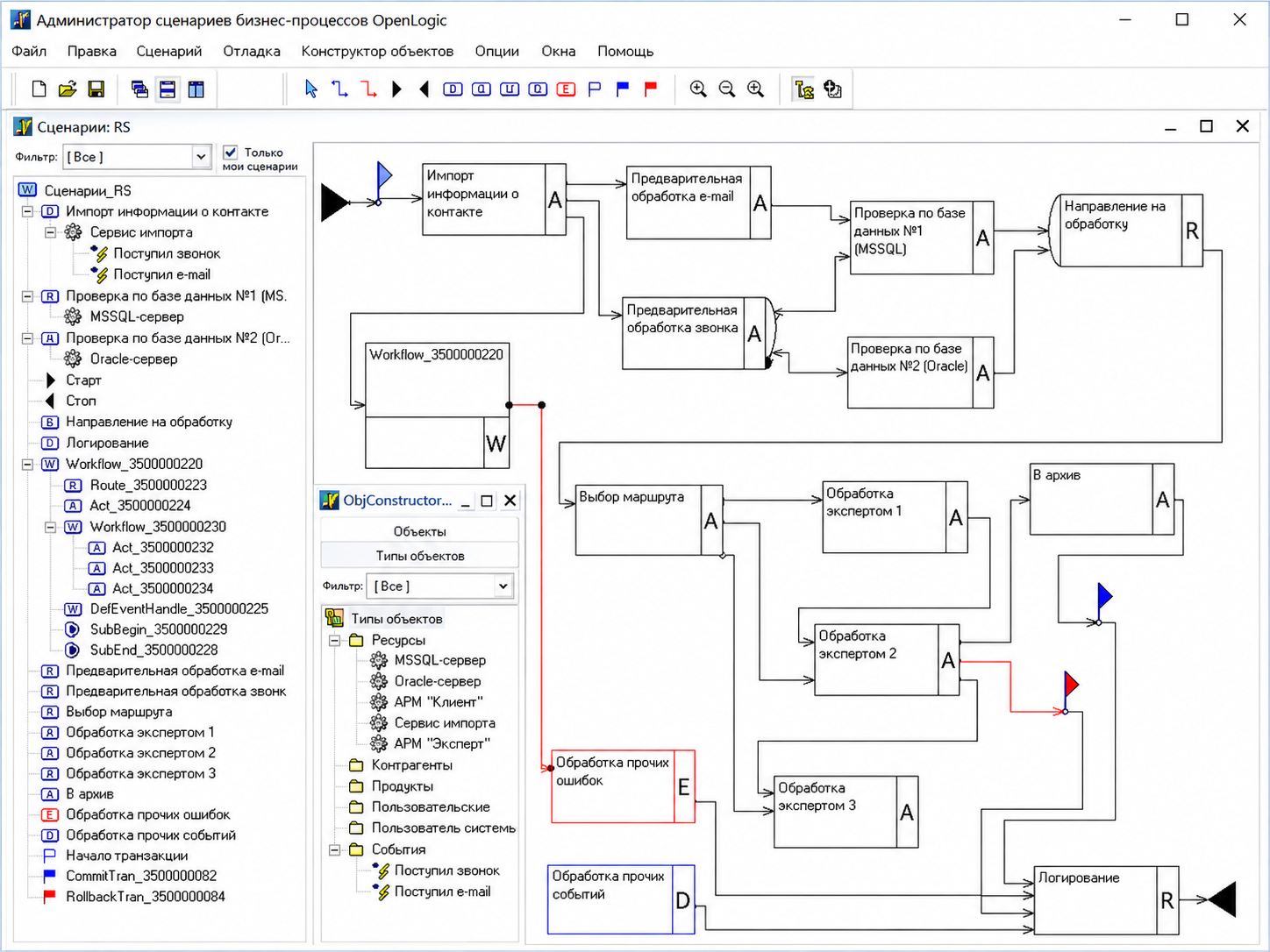Viewport: 1270px width, 952px height.
Task: Switch to the 'Типы объектов' tab
Action: [420, 556]
